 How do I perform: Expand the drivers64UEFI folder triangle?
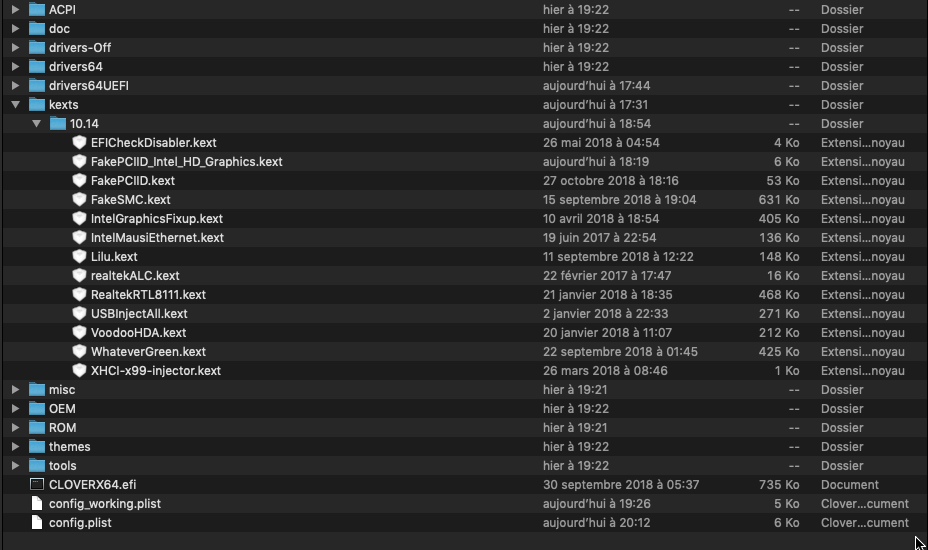click(x=15, y=85)
